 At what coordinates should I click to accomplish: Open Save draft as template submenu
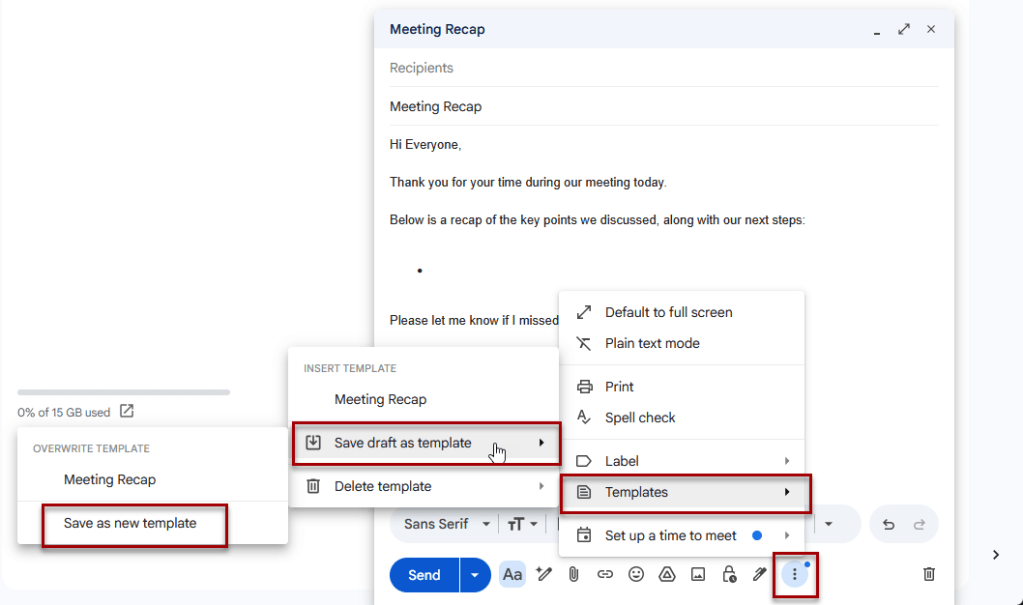pyautogui.click(x=425, y=442)
